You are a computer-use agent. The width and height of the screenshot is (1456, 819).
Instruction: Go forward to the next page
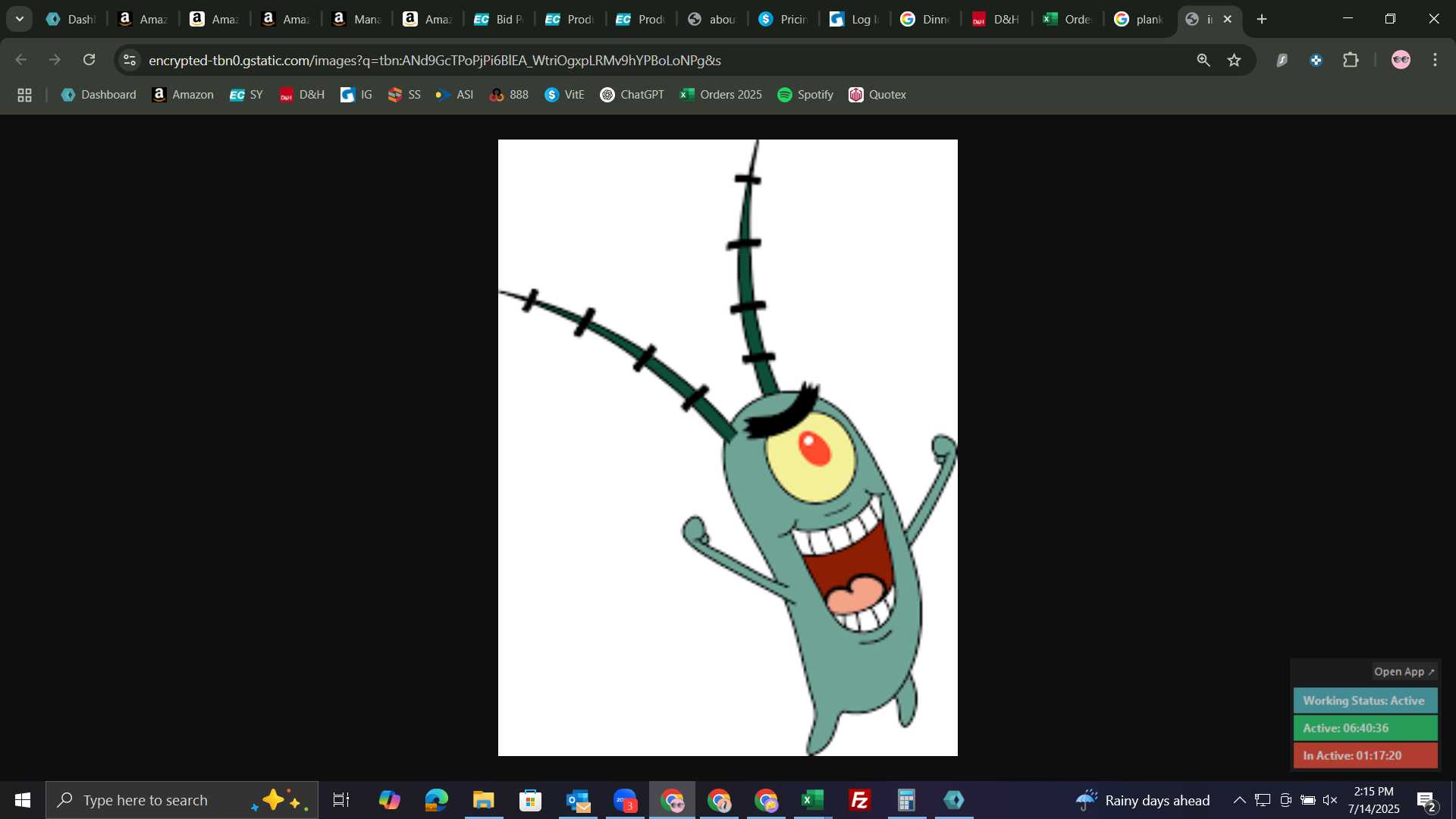tap(55, 60)
